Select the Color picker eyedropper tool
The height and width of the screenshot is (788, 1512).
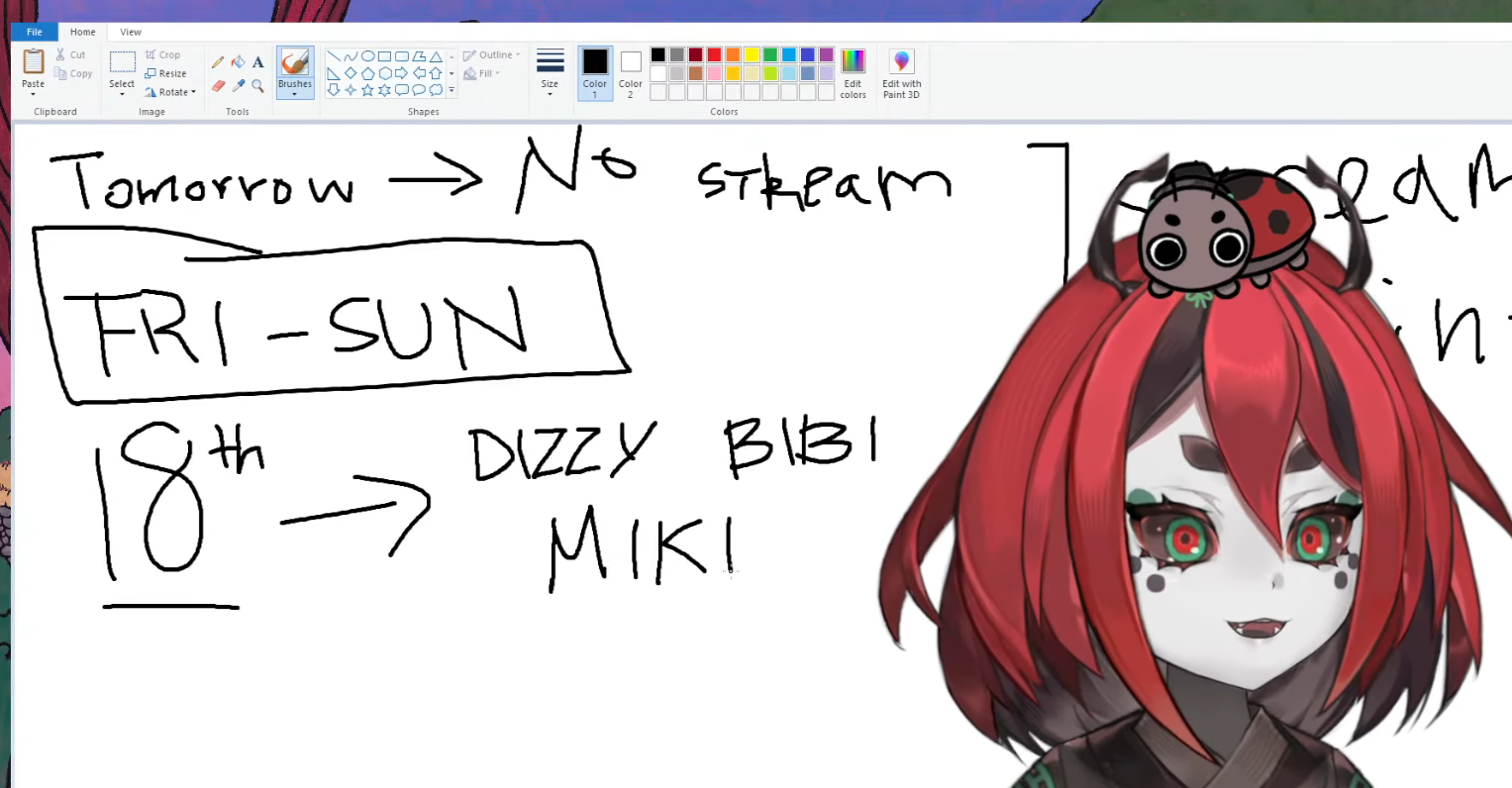click(238, 86)
